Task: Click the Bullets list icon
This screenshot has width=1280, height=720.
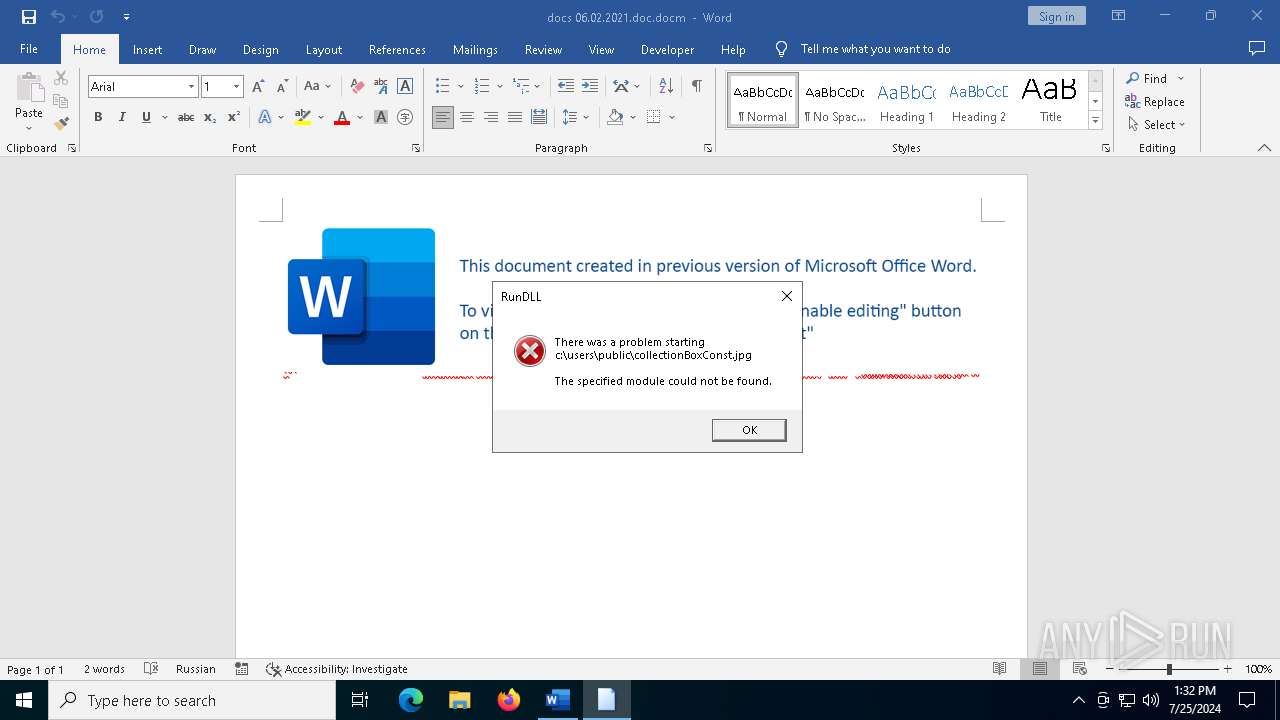Action: 443,86
